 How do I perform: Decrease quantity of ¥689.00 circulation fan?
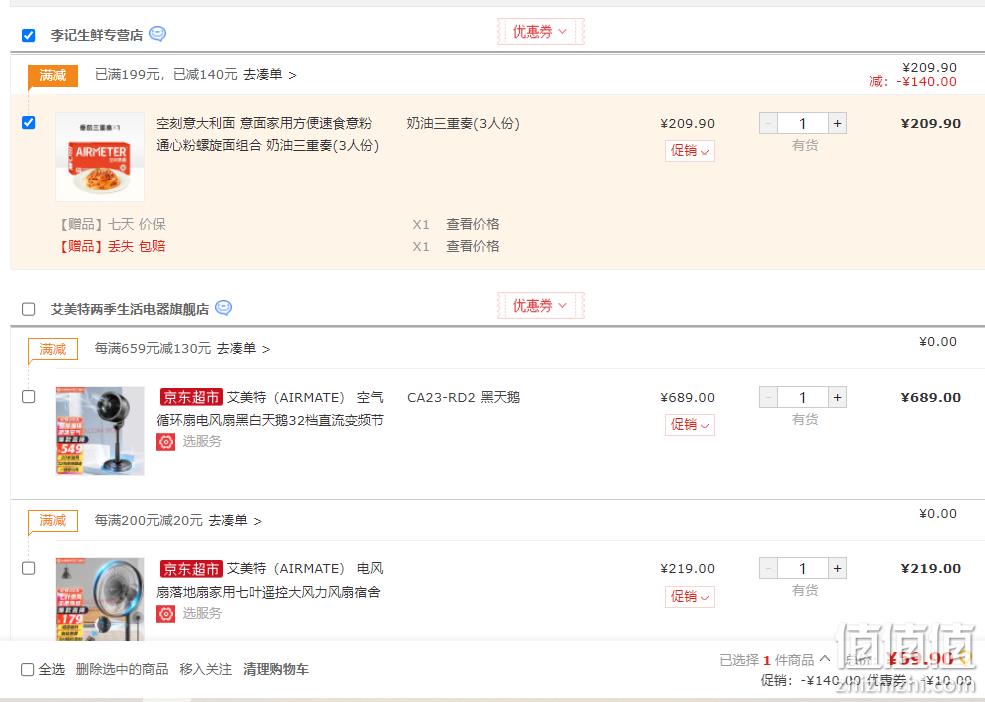[768, 397]
